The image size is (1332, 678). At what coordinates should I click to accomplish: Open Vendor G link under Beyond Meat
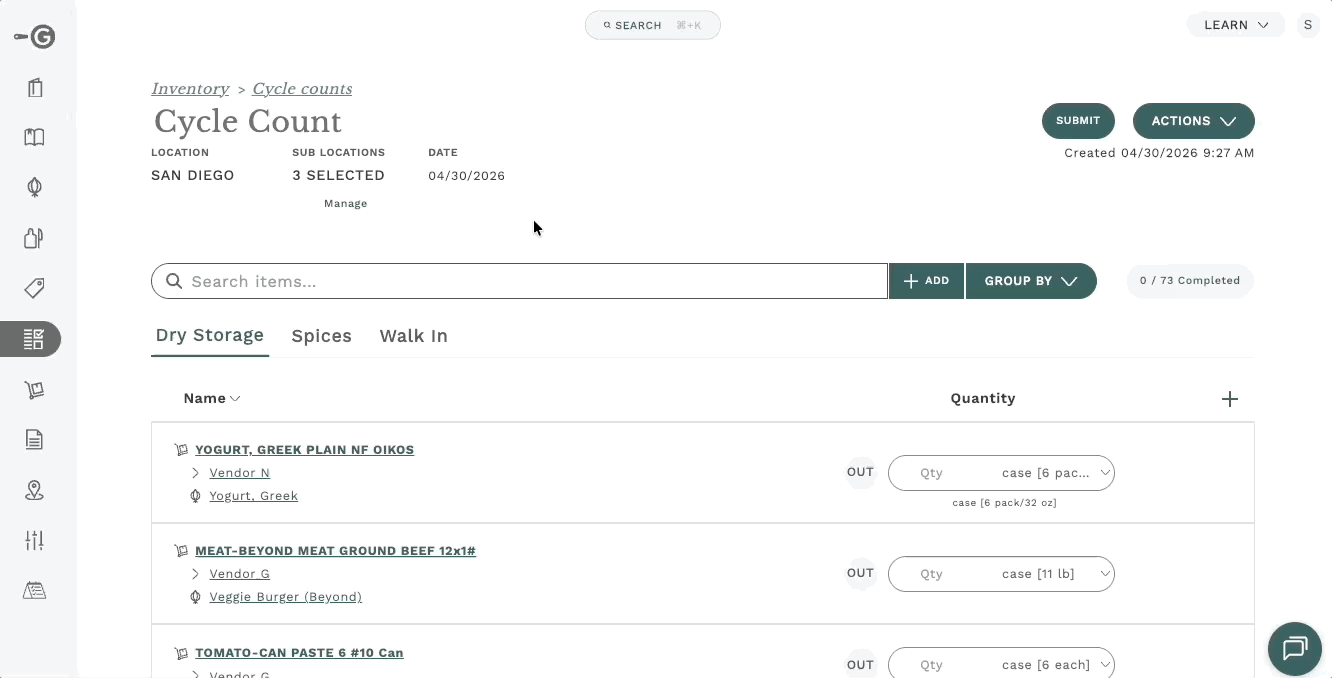[x=239, y=574]
